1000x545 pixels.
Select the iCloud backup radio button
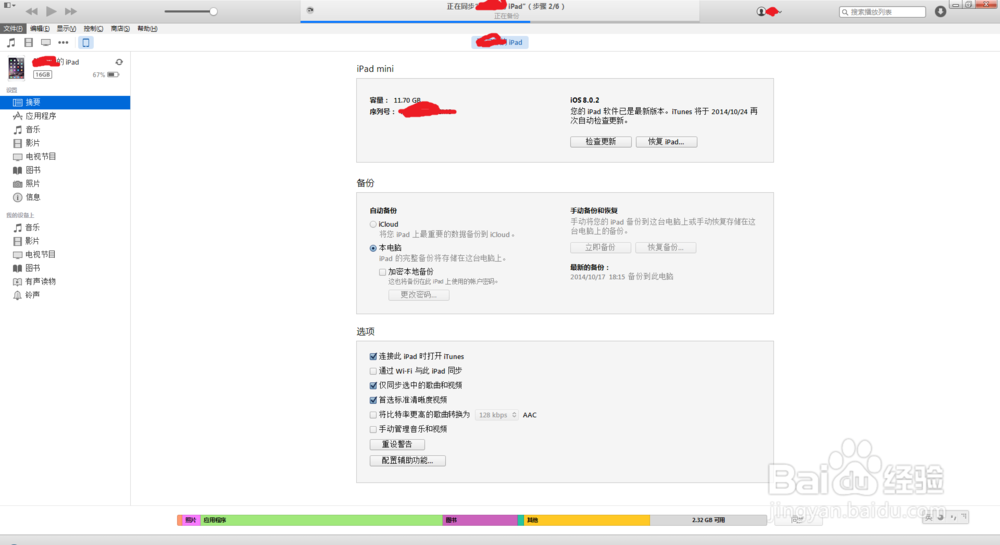coord(373,224)
